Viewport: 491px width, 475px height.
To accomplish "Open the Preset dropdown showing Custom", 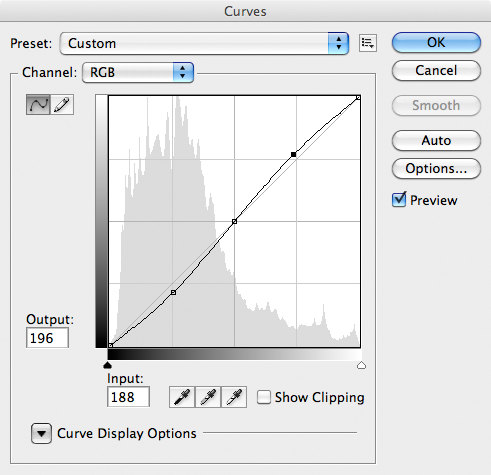I will point(204,43).
